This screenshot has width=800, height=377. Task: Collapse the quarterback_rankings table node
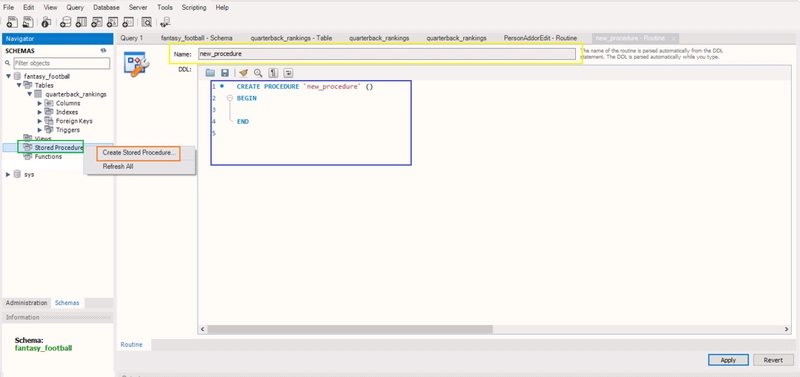tap(29, 94)
